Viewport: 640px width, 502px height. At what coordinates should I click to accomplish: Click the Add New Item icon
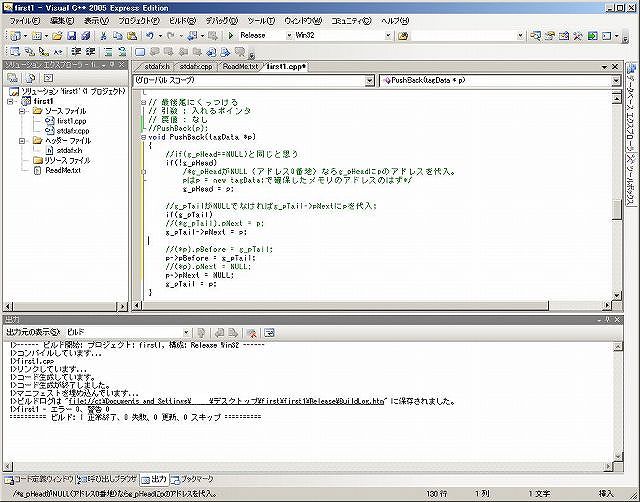point(37,36)
